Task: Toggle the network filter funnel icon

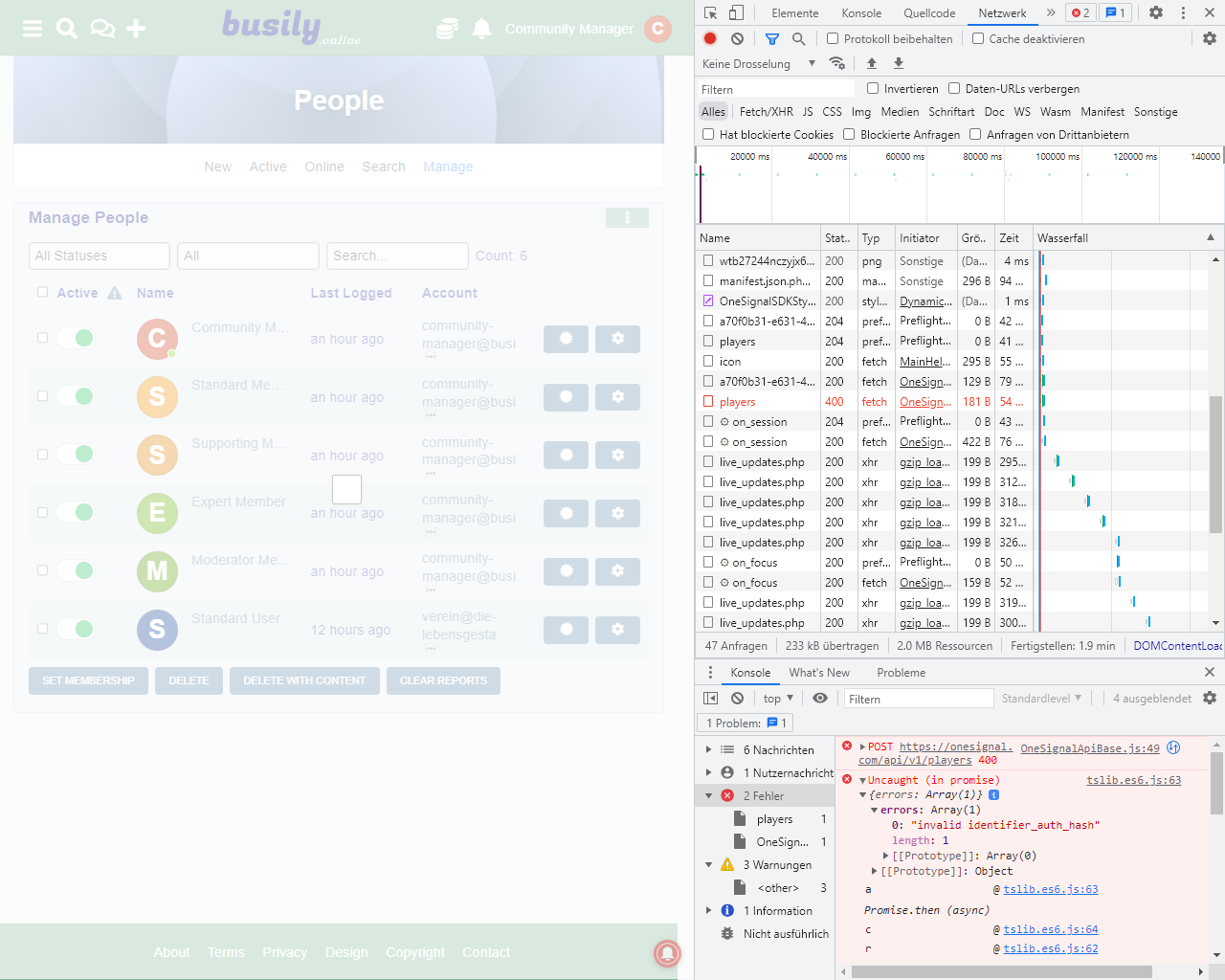Action: tap(772, 39)
